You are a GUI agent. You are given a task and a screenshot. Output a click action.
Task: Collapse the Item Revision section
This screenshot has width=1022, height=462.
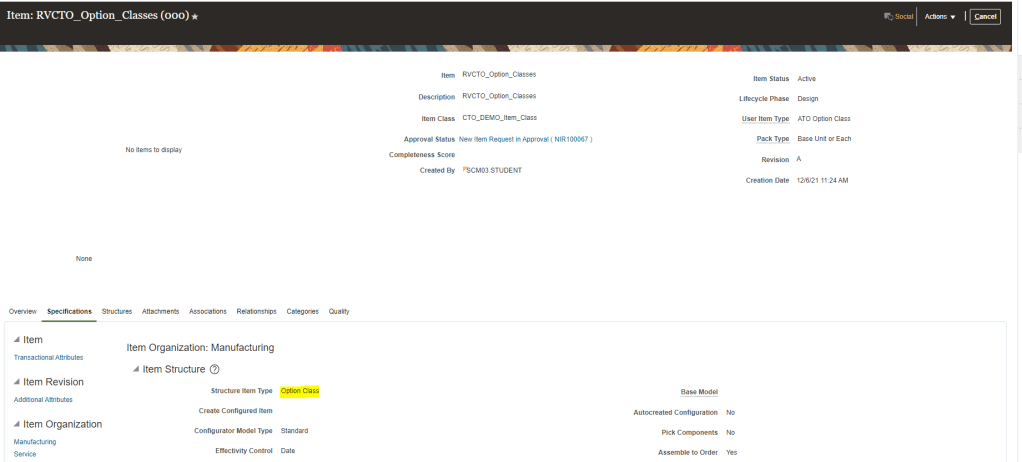click(16, 382)
